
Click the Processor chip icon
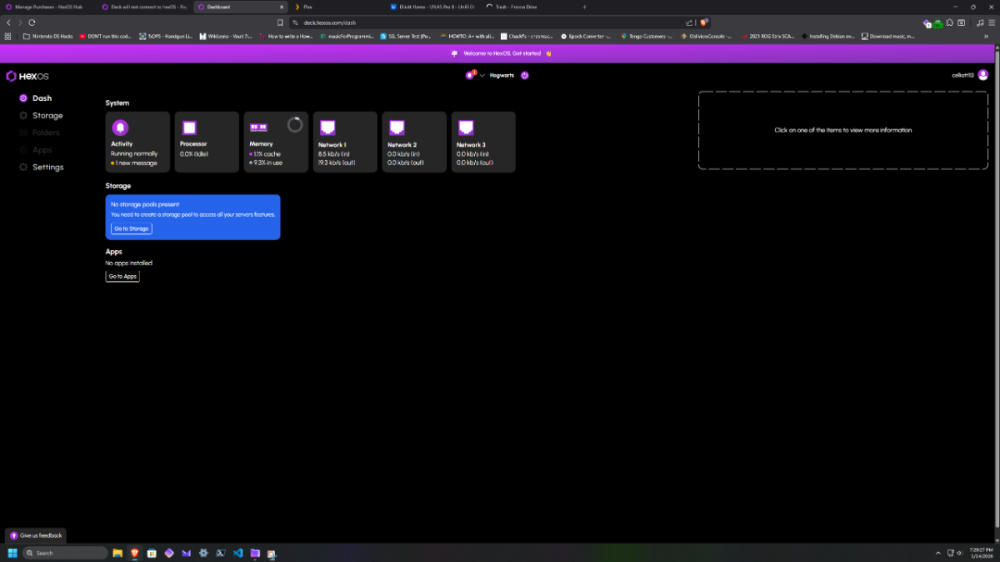click(188, 127)
